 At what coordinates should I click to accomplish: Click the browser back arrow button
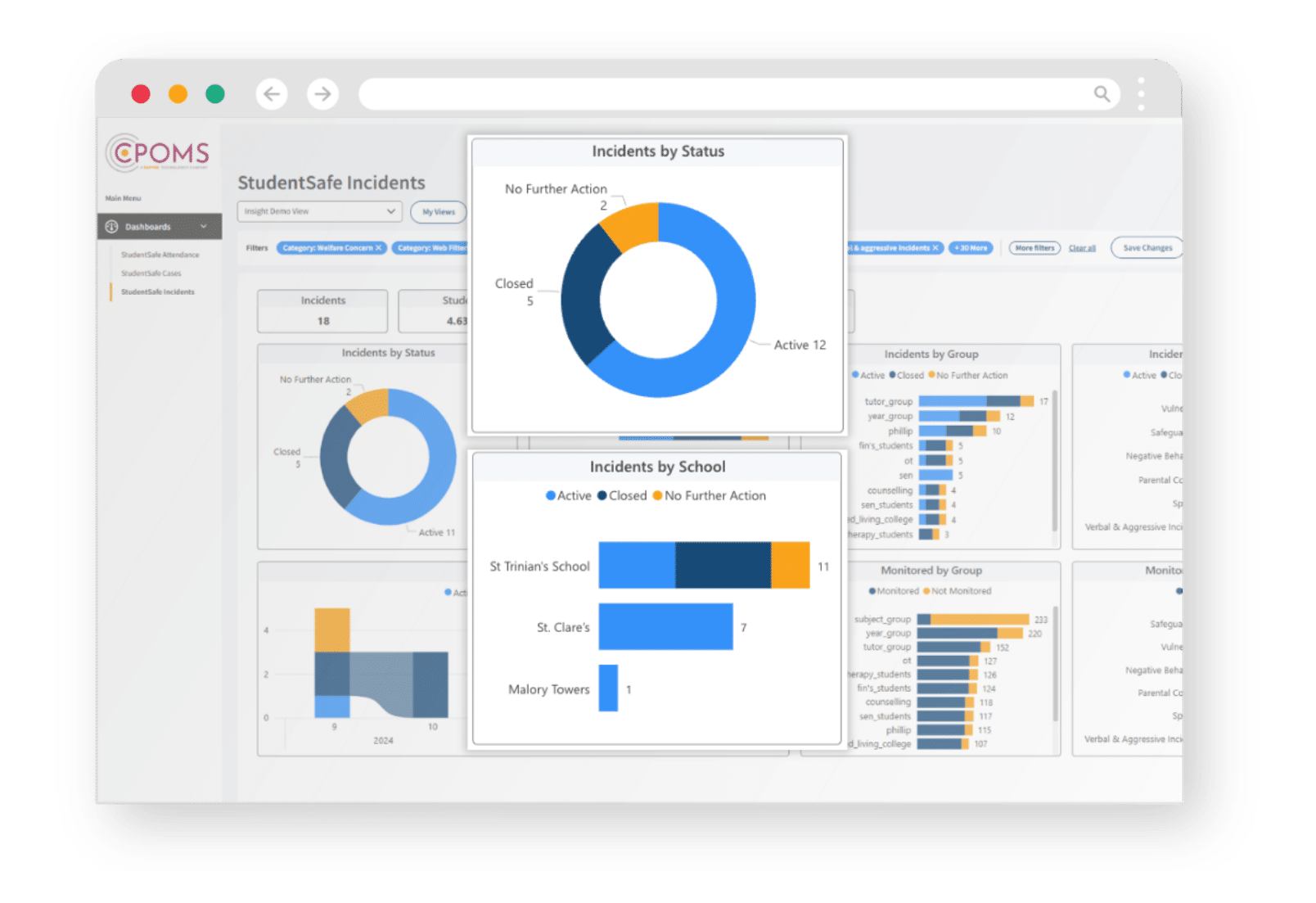pos(272,94)
